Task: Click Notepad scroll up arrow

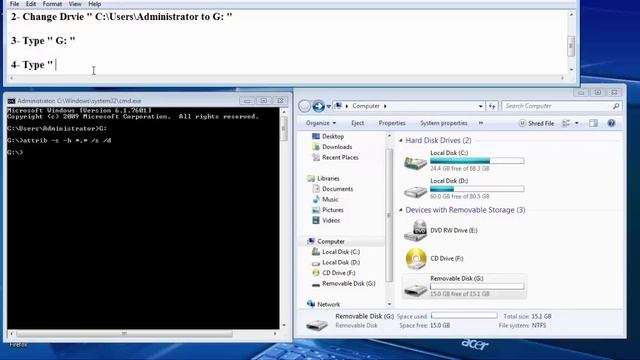Action: [x=571, y=15]
